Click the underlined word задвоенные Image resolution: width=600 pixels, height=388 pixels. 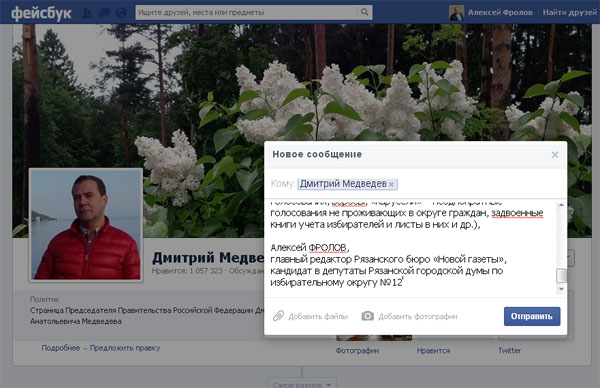[517, 213]
